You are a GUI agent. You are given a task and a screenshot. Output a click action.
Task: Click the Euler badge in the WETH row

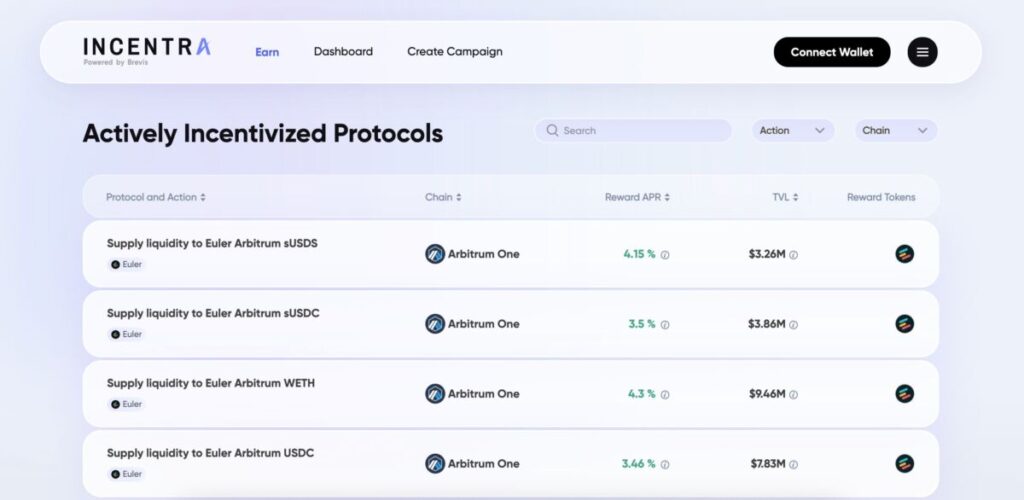click(x=126, y=404)
